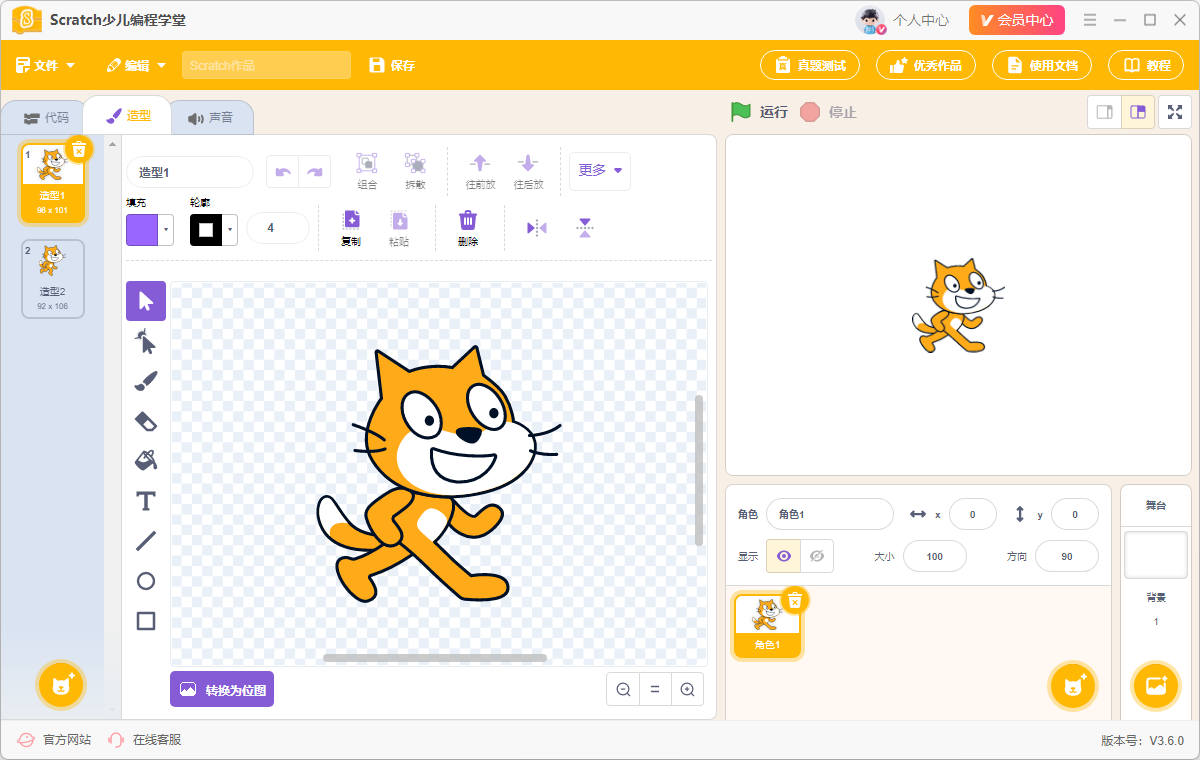Hide the sprite using the crossed-eye icon

click(x=817, y=556)
